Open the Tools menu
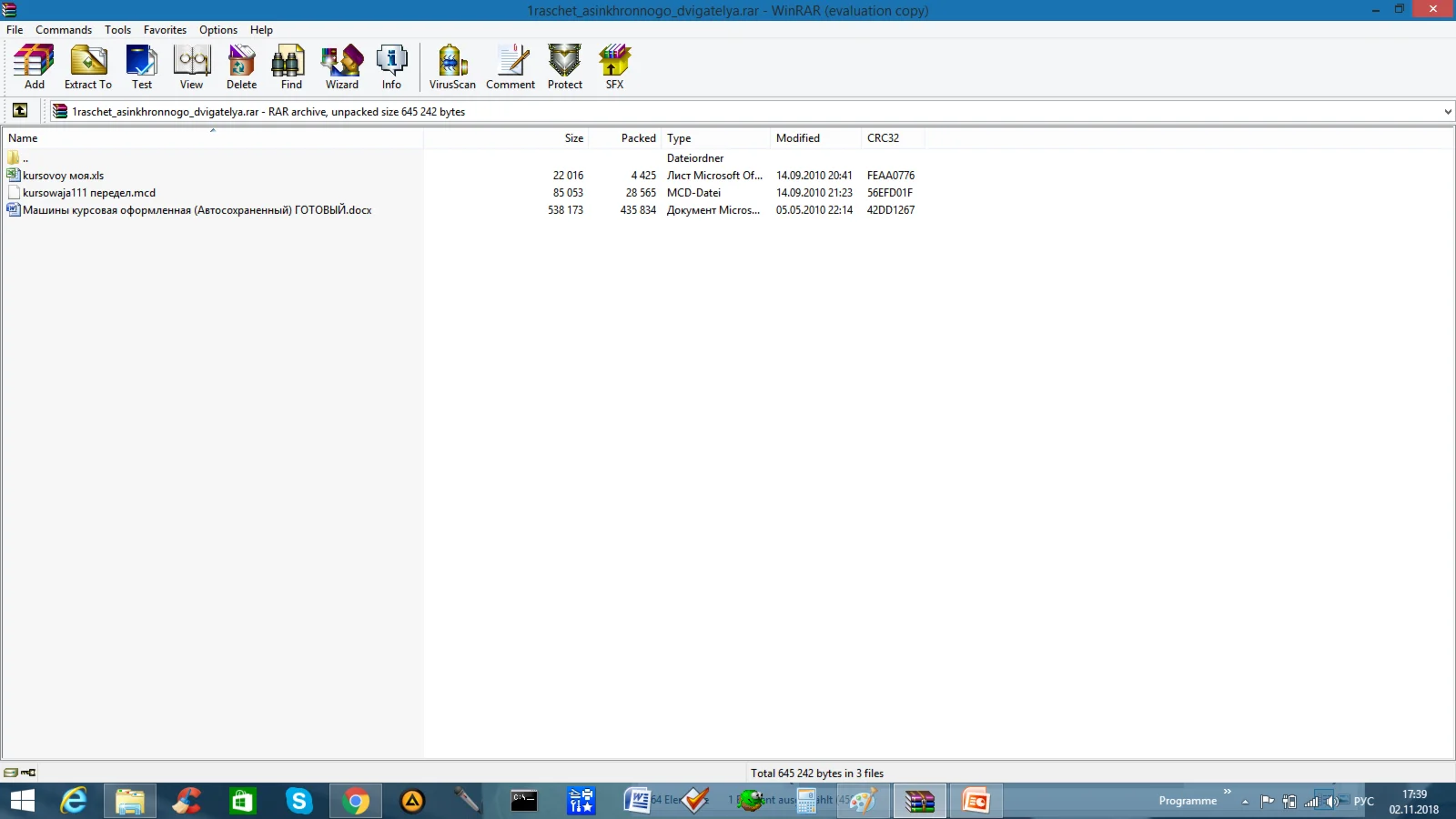Viewport: 1456px width, 819px height. (117, 30)
